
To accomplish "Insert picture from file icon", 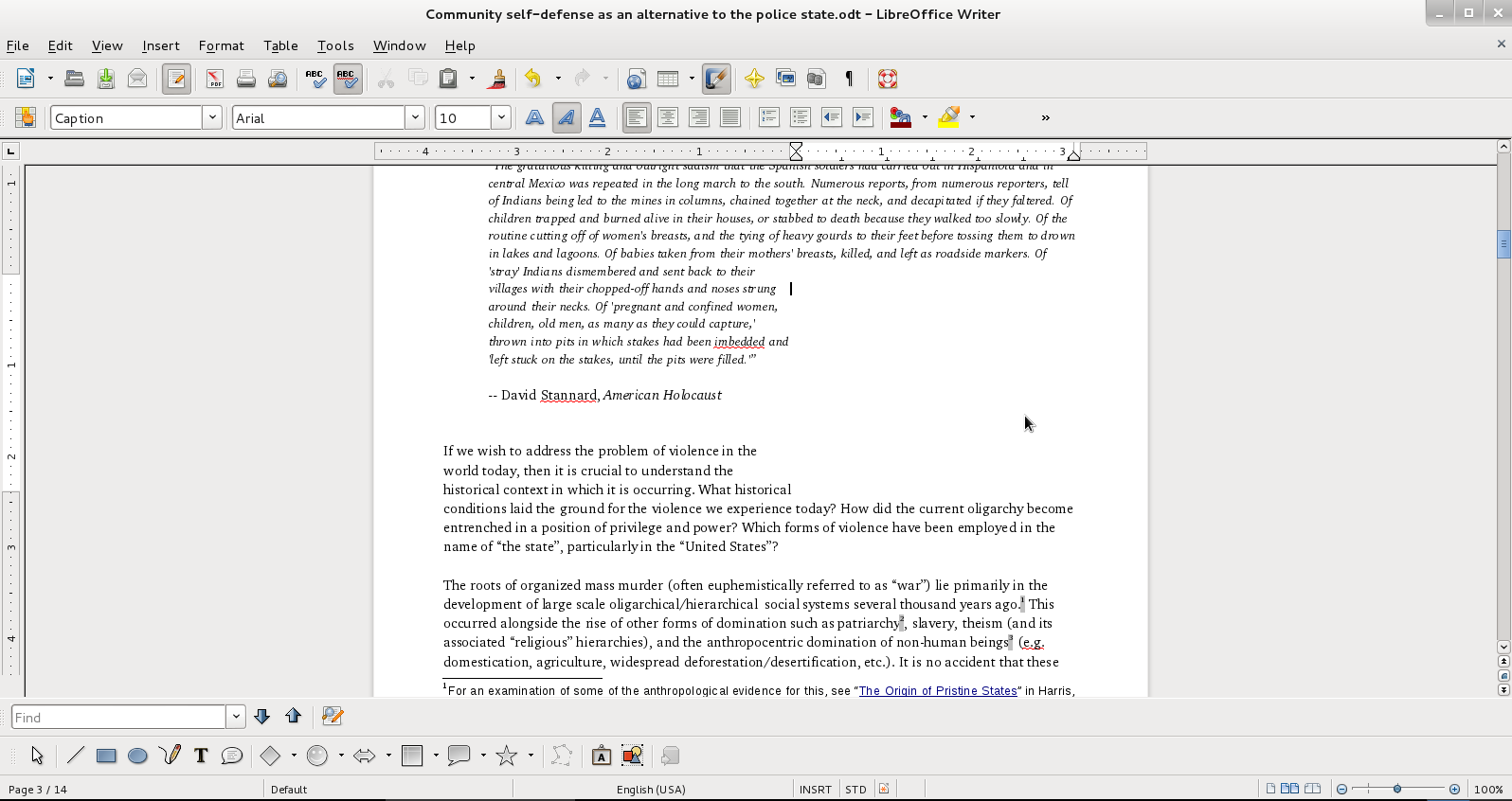I will point(633,755).
